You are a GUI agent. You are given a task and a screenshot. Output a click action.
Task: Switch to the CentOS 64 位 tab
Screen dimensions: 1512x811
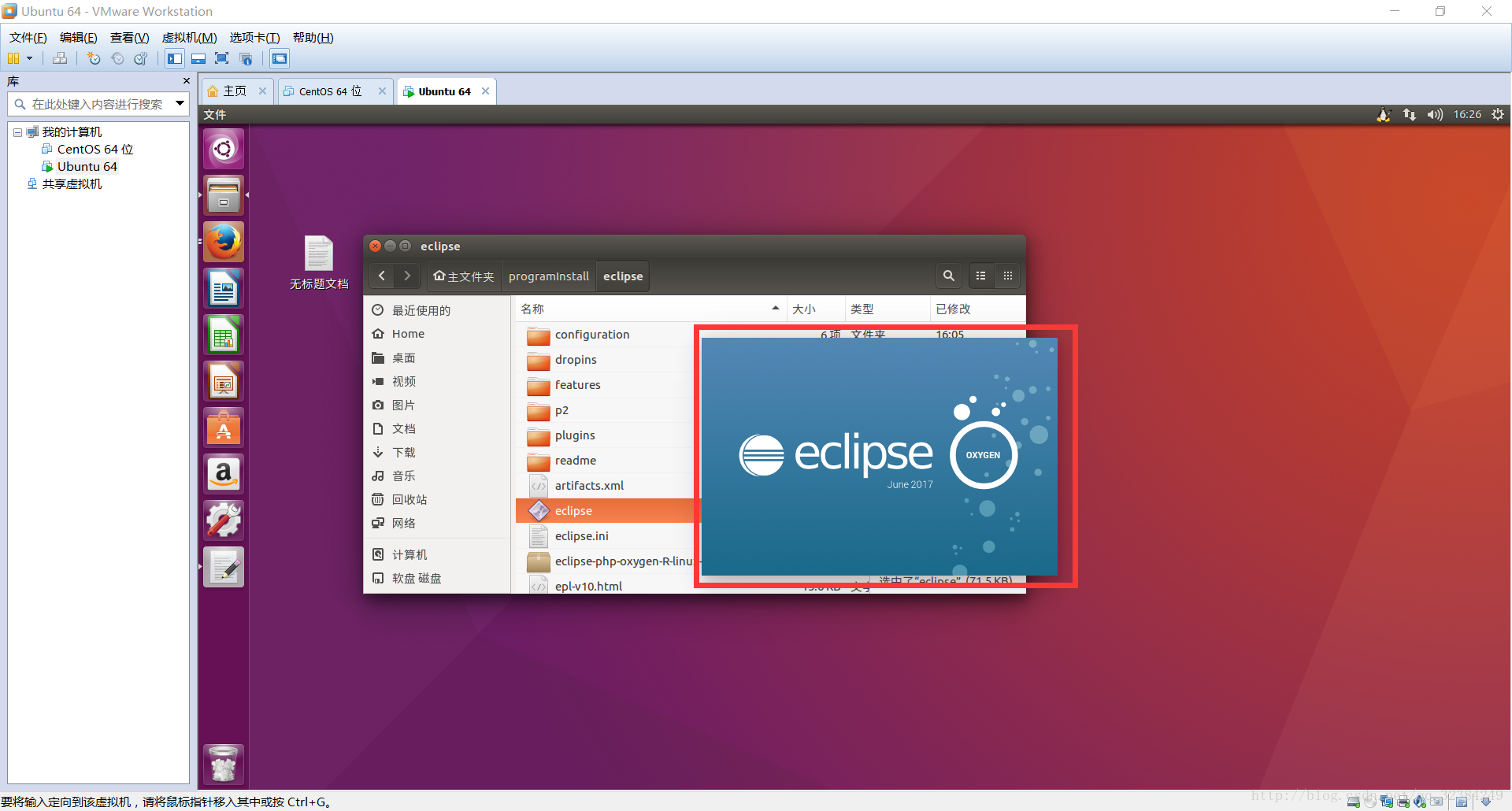(x=330, y=91)
